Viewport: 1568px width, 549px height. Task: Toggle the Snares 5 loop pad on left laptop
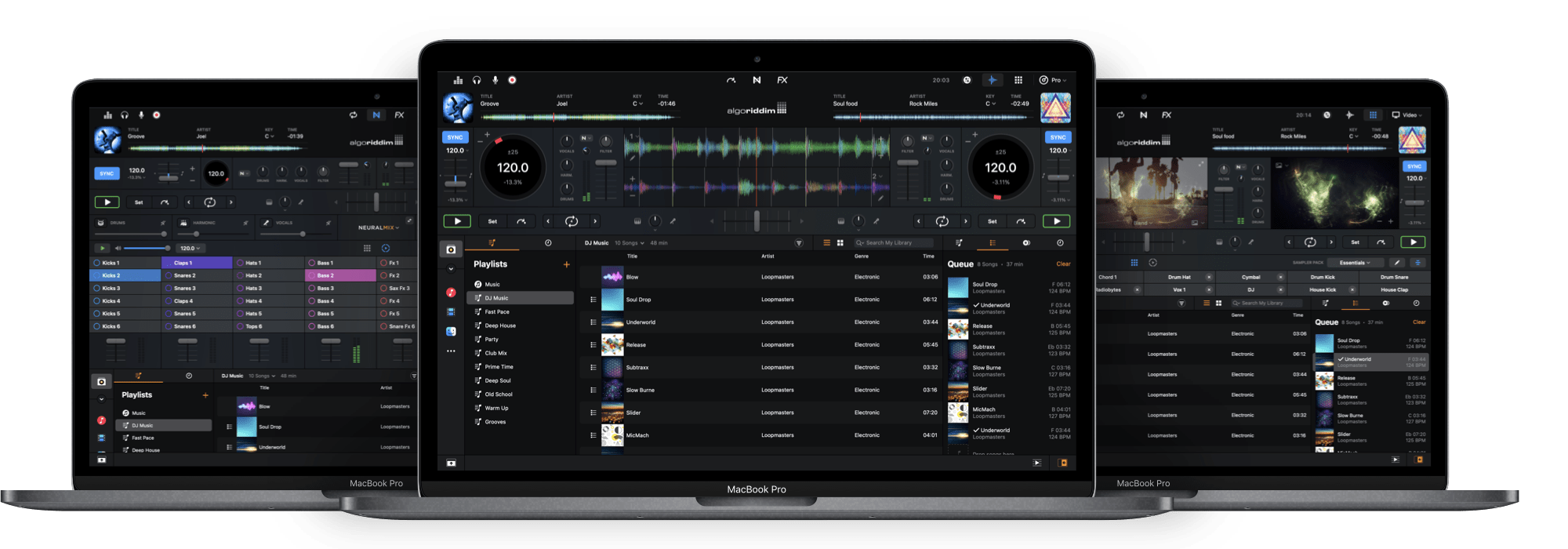197,314
